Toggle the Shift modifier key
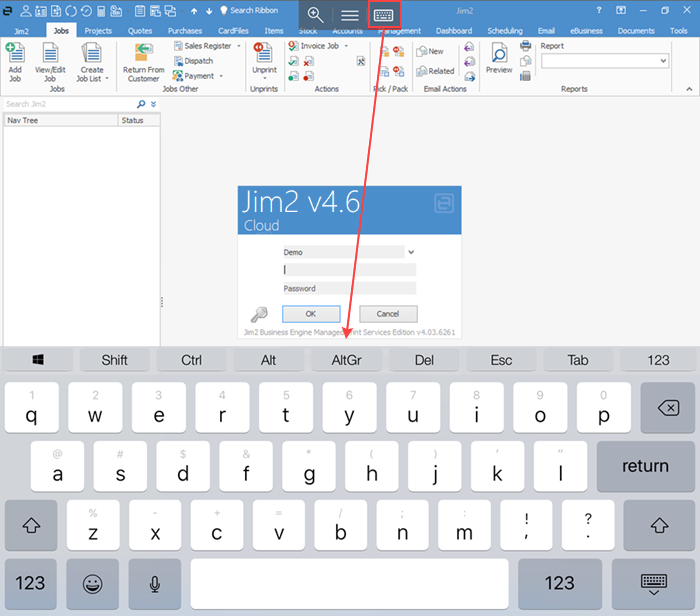 tap(114, 360)
